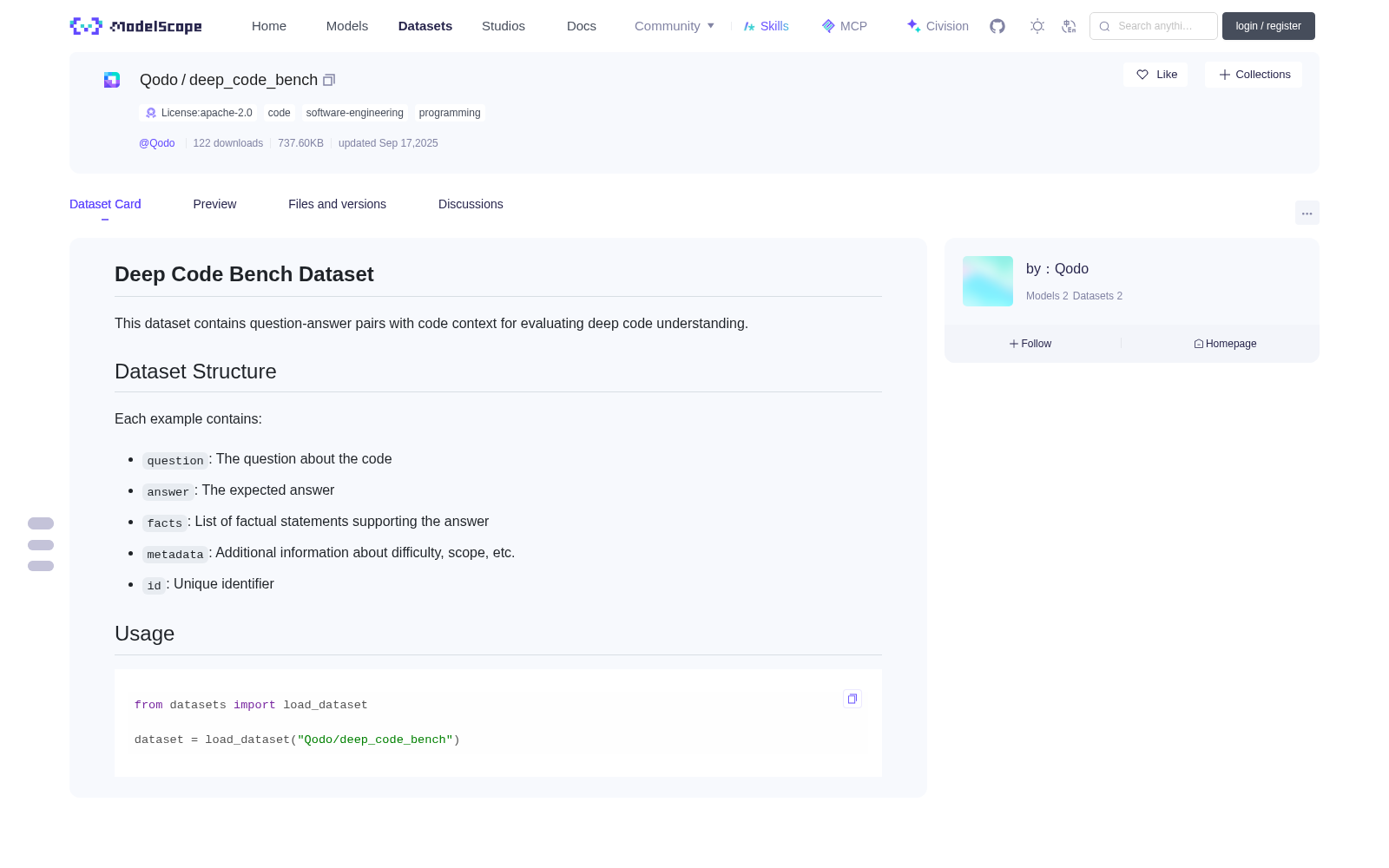This screenshot has width=1389, height=868.
Task: Click the Civision sparkle icon
Action: (x=913, y=26)
